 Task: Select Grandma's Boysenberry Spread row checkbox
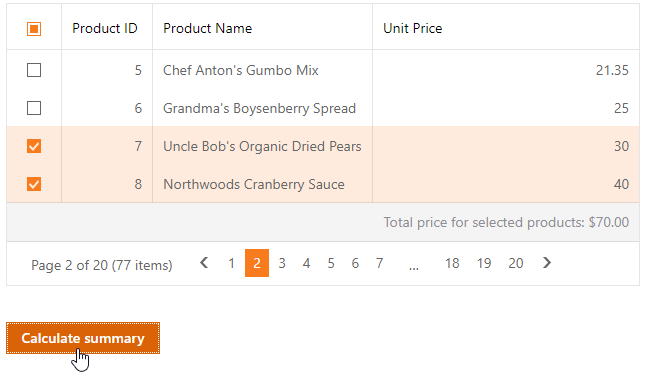click(x=34, y=108)
